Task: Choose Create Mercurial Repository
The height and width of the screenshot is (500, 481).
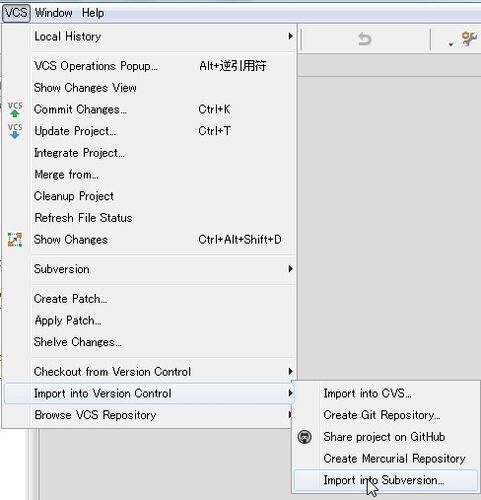Action: click(386, 459)
